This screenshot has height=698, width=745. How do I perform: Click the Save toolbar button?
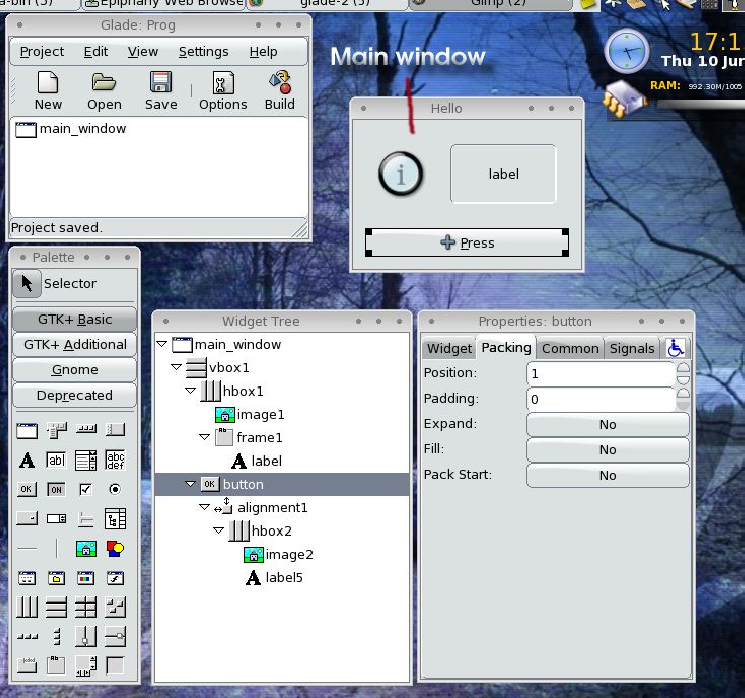tap(161, 91)
